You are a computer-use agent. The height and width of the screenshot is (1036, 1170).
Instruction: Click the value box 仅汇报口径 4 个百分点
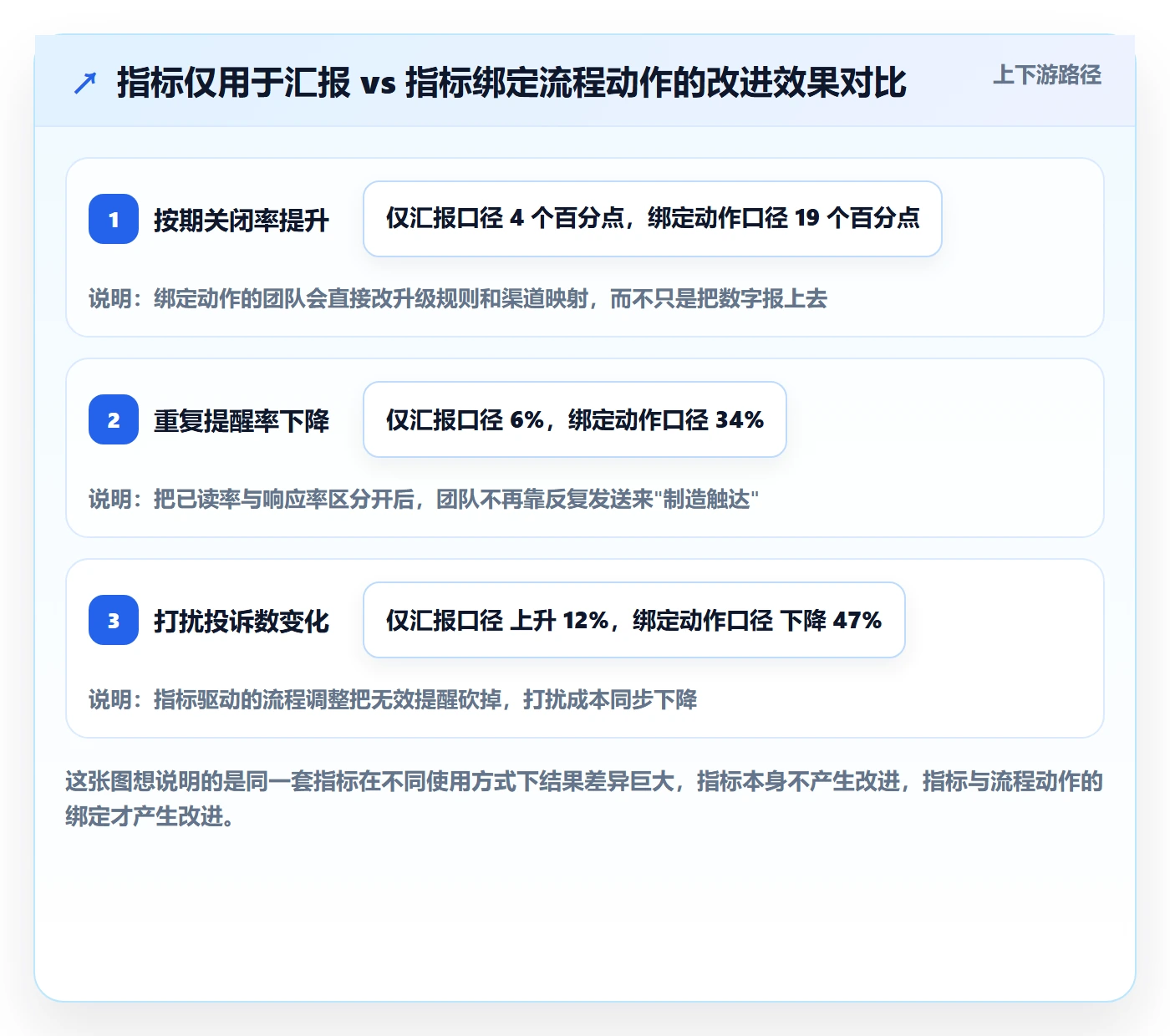(653, 219)
